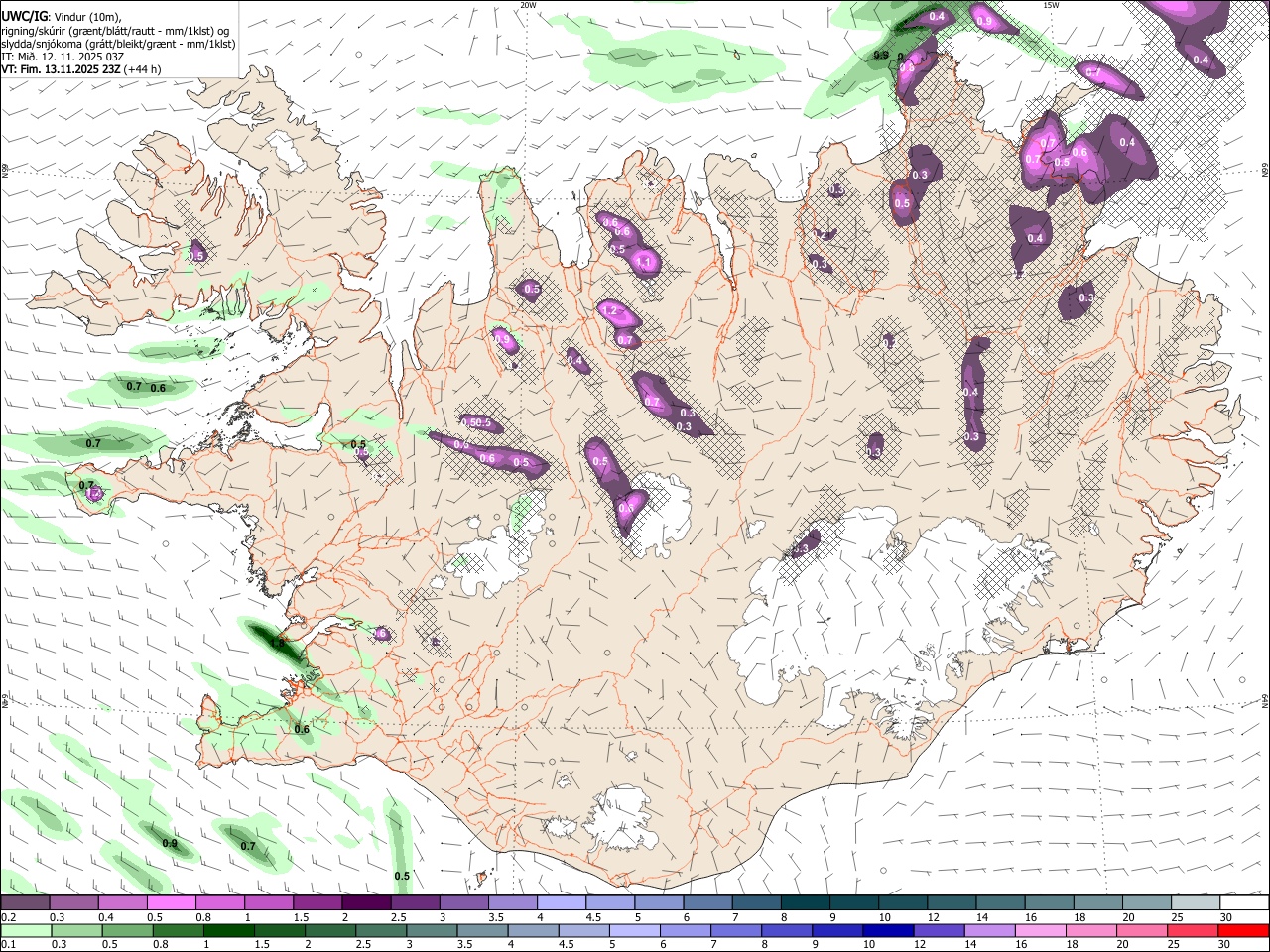The image size is (1270, 952).
Task: Click the "VT: Fim. 13.11.2025 23Z" valid time
Action: (61, 69)
